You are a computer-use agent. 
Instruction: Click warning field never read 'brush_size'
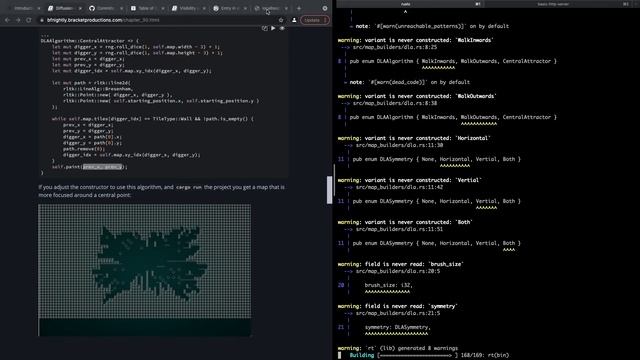point(400,264)
